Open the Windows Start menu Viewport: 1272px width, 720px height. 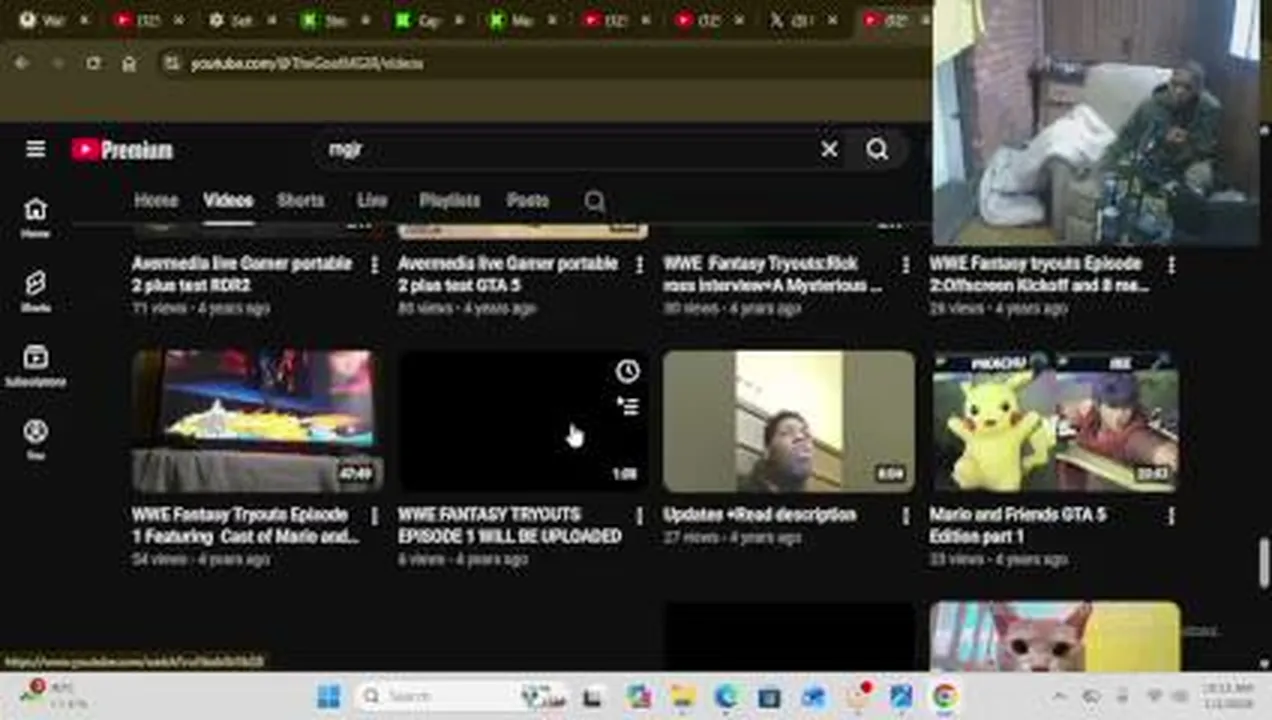(328, 696)
